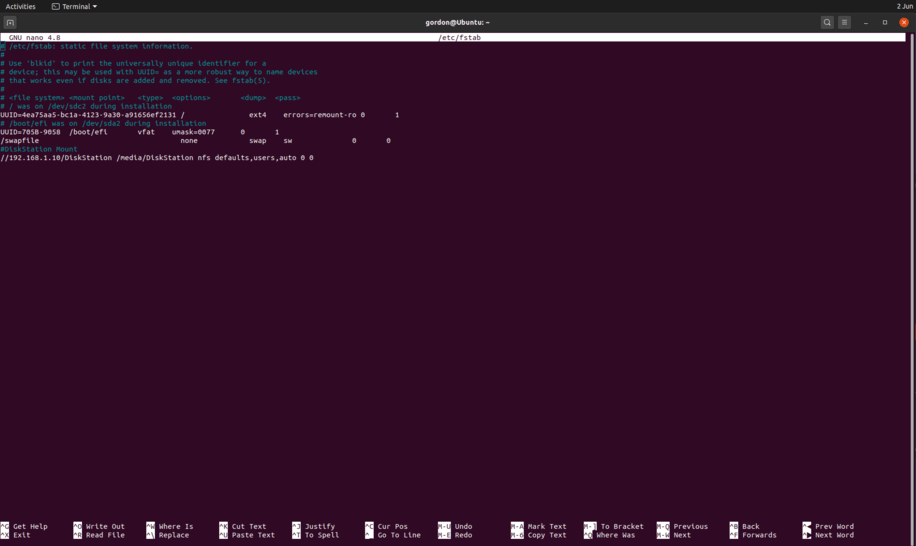Click the Where Was shortcut label

pyautogui.click(x=616, y=535)
